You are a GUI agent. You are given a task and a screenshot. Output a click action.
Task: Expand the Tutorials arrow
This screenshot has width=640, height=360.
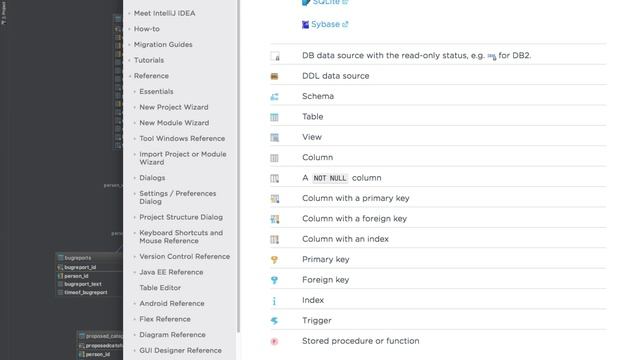coord(129,60)
